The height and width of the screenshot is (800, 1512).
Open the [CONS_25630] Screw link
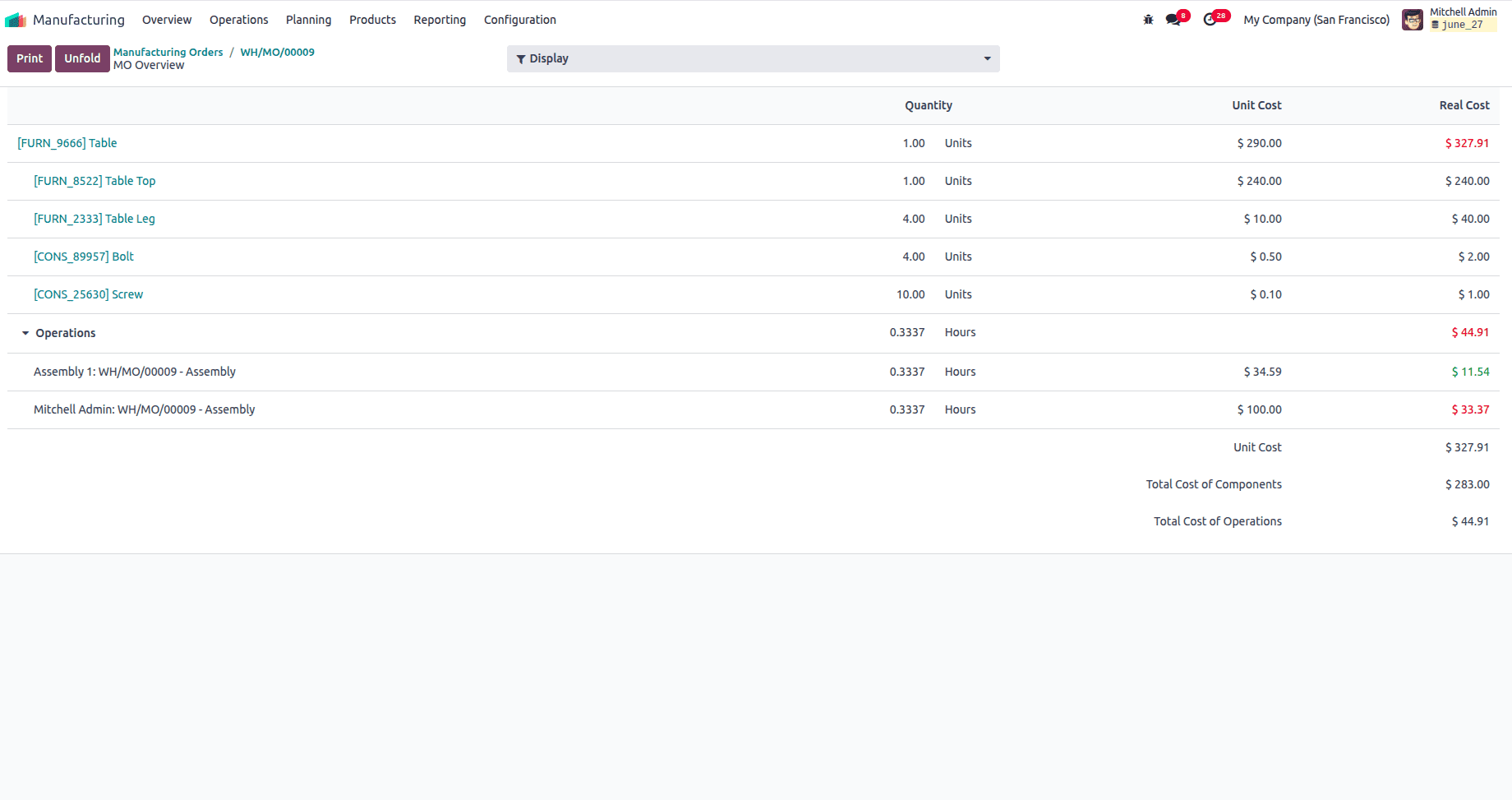click(89, 294)
